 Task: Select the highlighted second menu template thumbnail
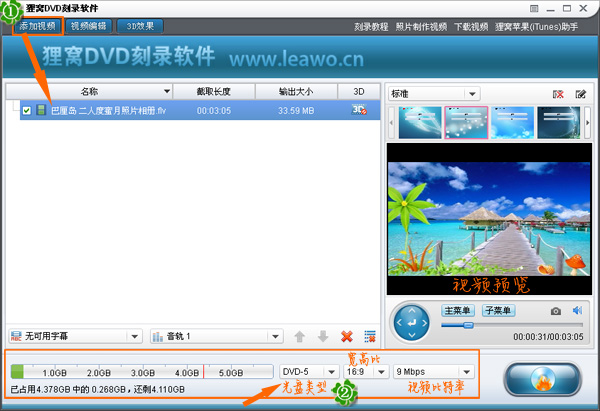466,122
